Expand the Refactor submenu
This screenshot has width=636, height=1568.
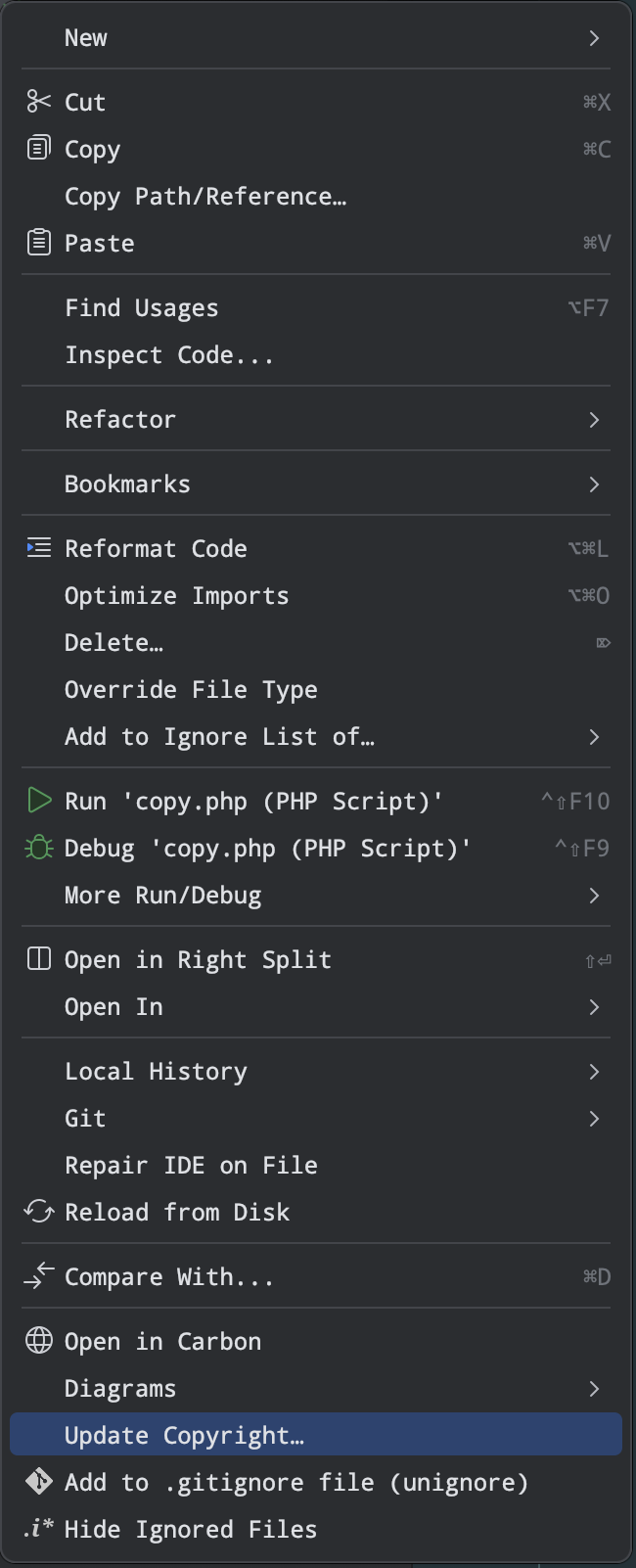tap(594, 420)
